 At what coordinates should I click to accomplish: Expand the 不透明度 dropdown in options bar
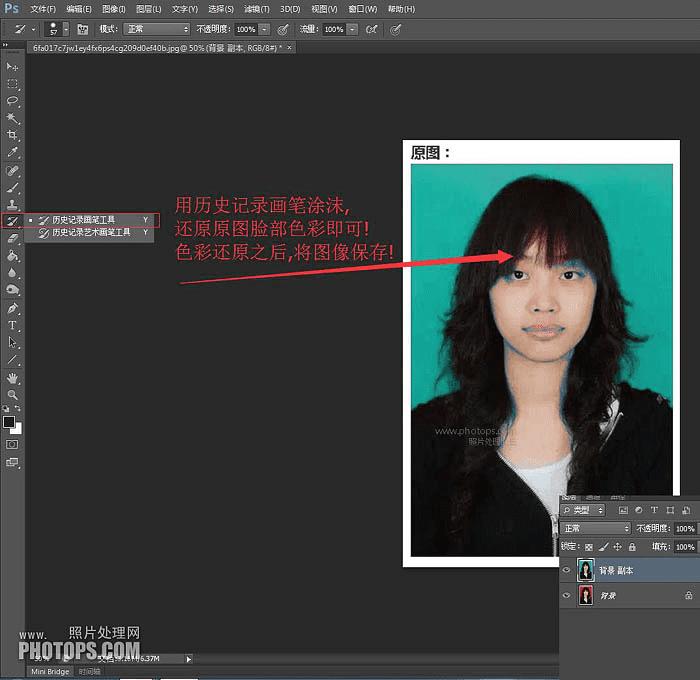tap(264, 30)
